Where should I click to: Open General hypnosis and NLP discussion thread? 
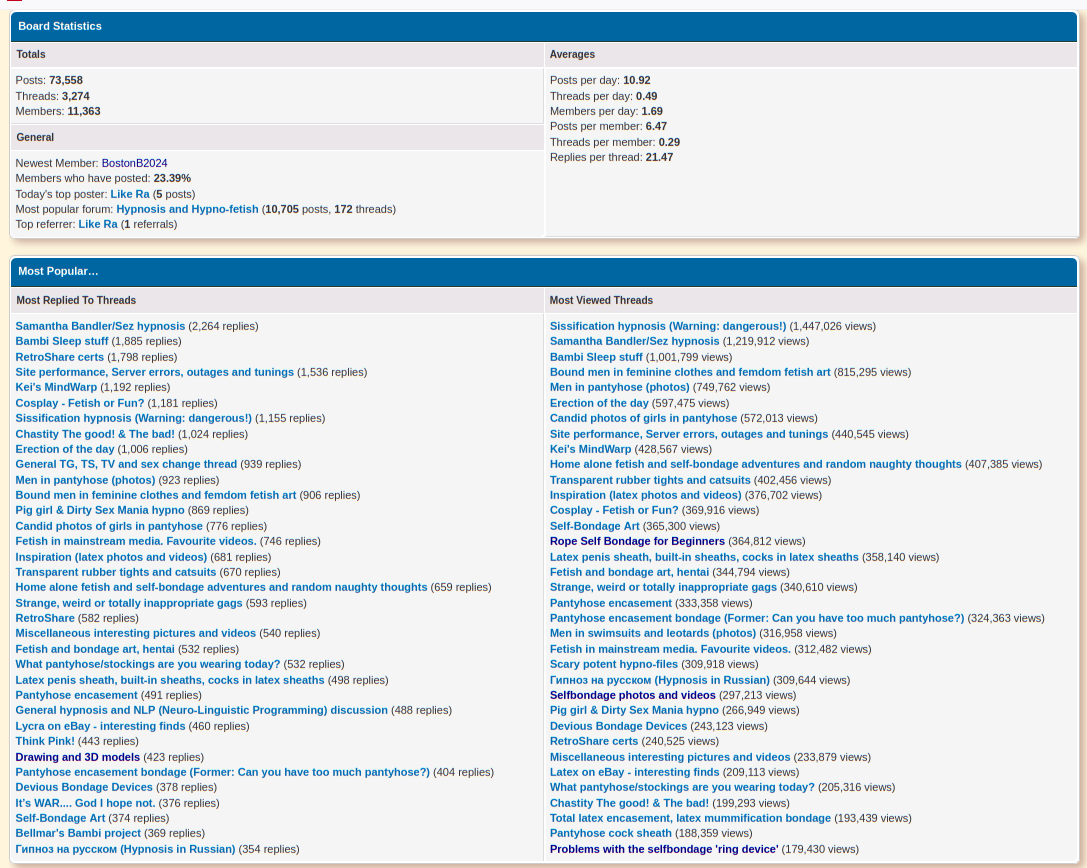pos(201,710)
